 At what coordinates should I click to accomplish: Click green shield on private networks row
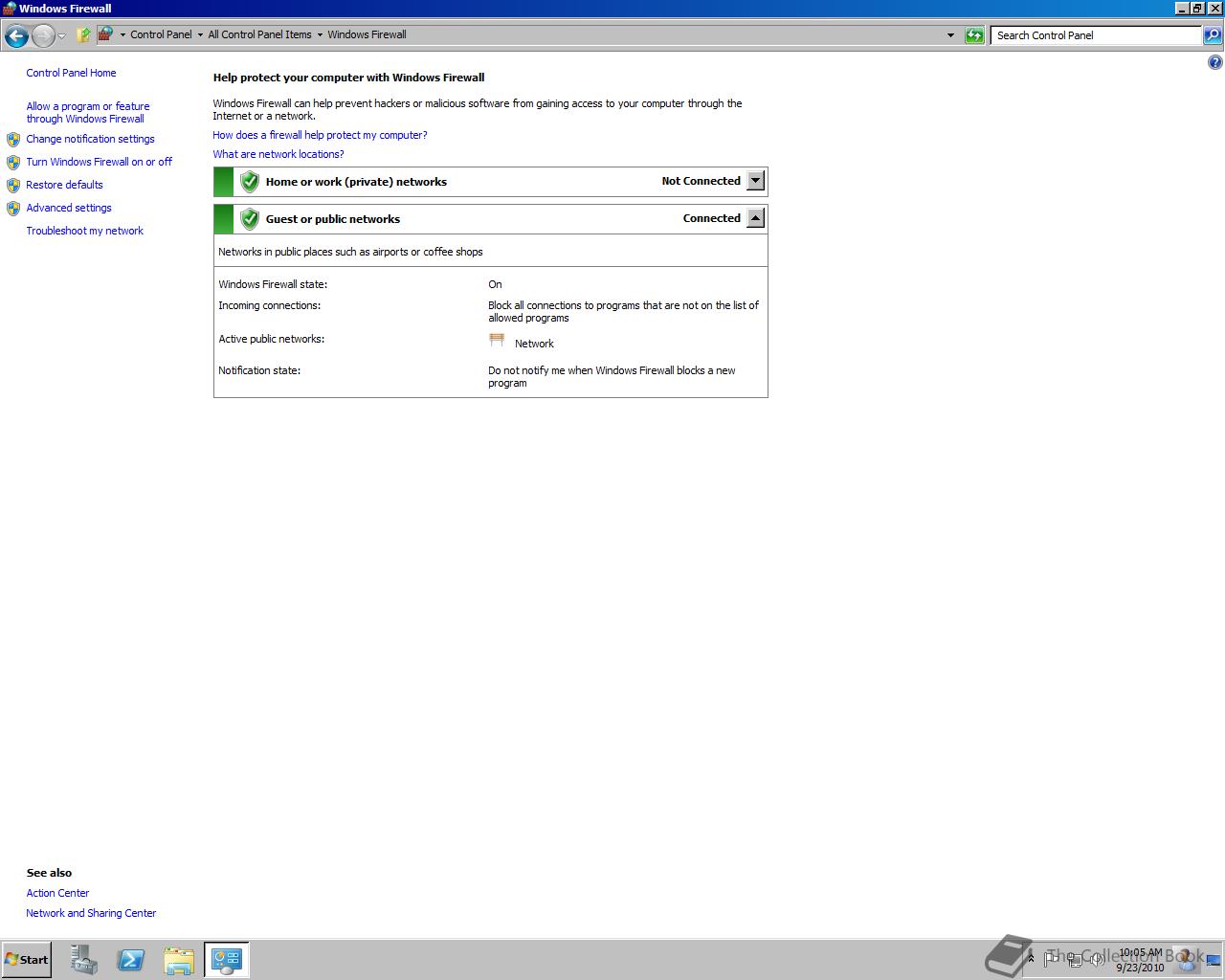250,182
